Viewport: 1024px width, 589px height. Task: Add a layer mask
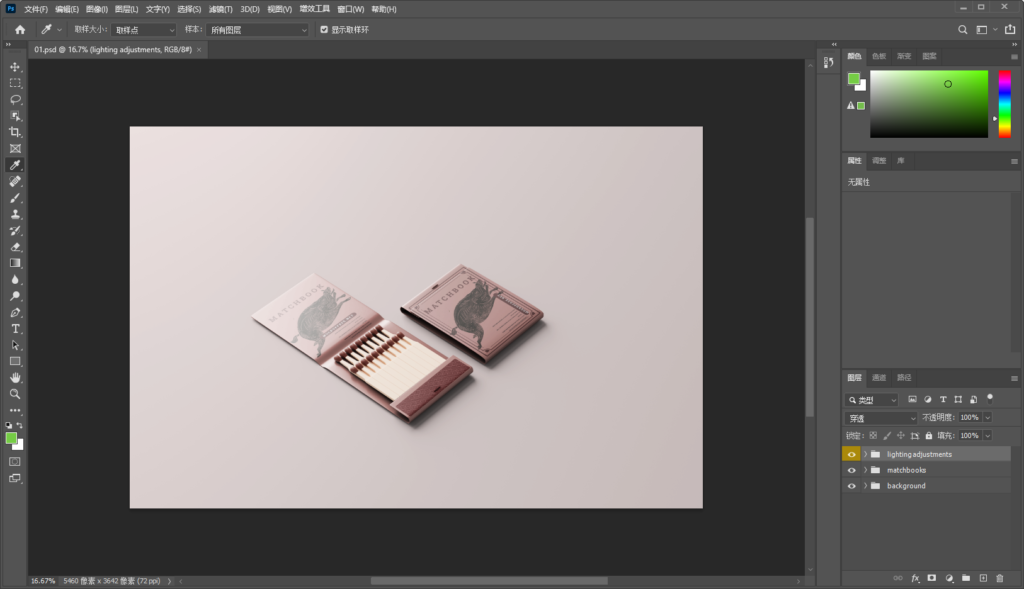pyautogui.click(x=932, y=578)
